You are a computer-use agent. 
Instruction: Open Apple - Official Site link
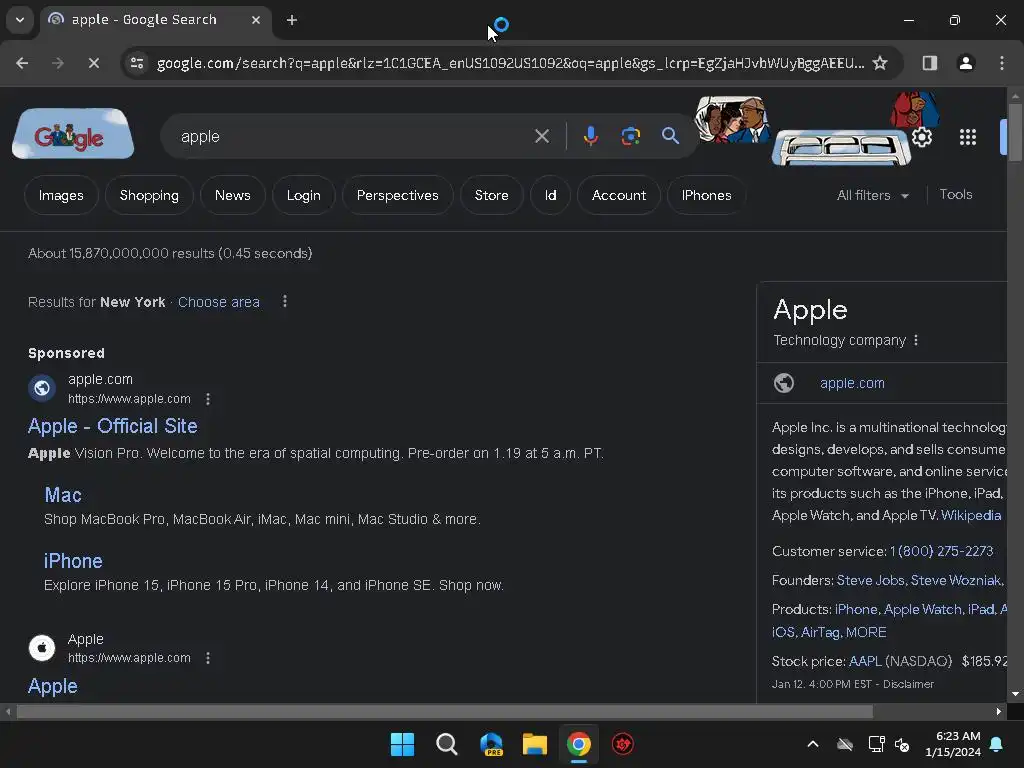coord(112,426)
